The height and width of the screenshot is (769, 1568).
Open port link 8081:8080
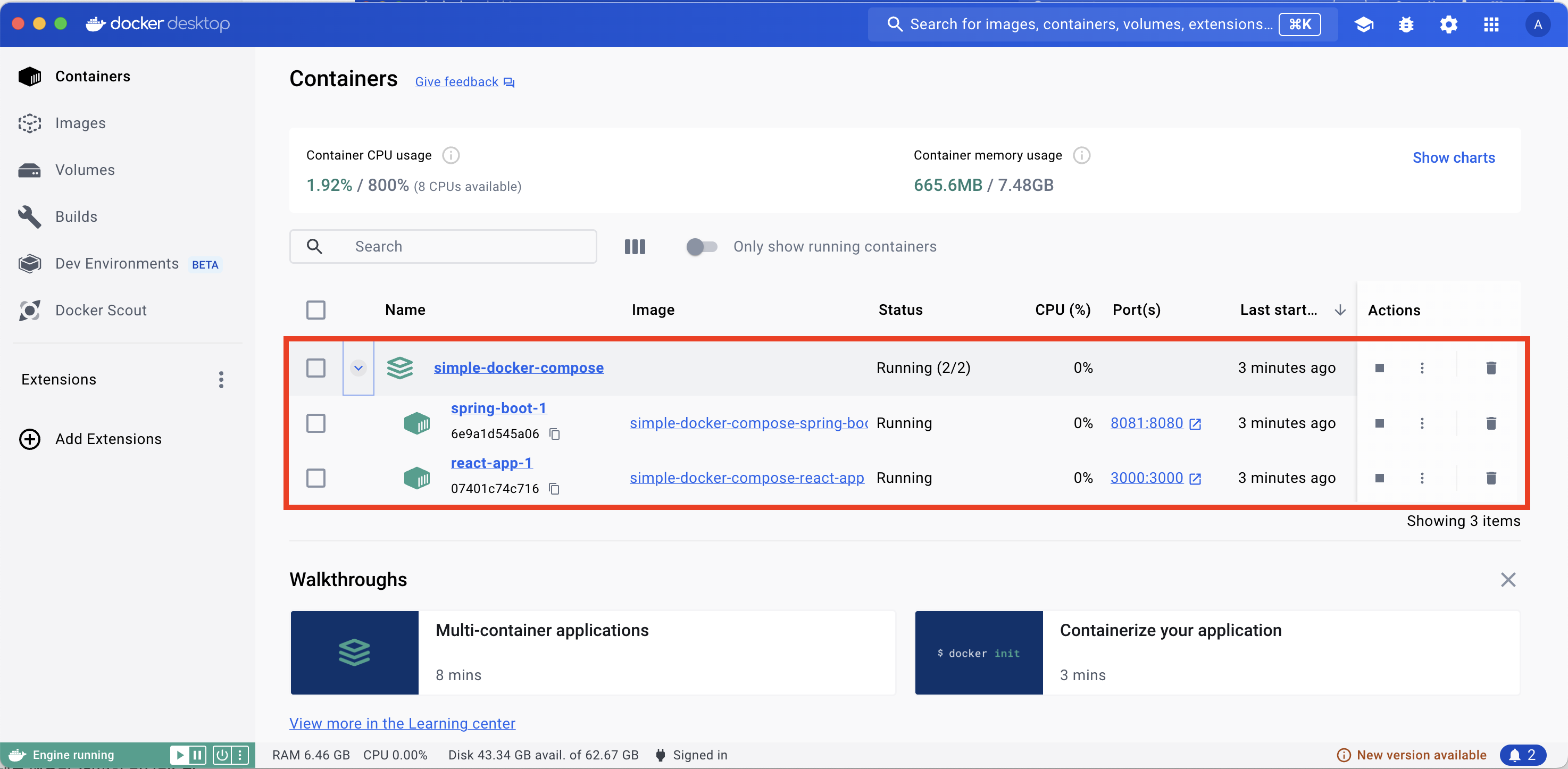1146,423
